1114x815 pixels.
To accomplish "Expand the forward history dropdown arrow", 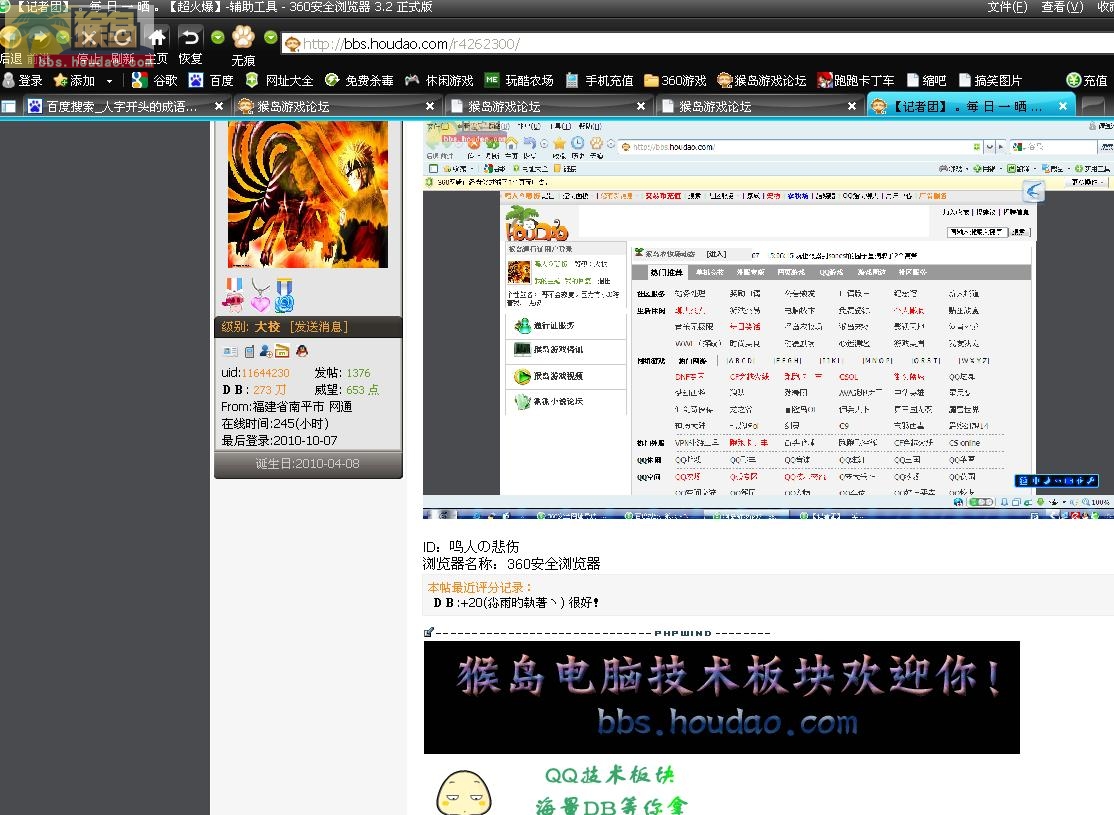I will tap(63, 37).
